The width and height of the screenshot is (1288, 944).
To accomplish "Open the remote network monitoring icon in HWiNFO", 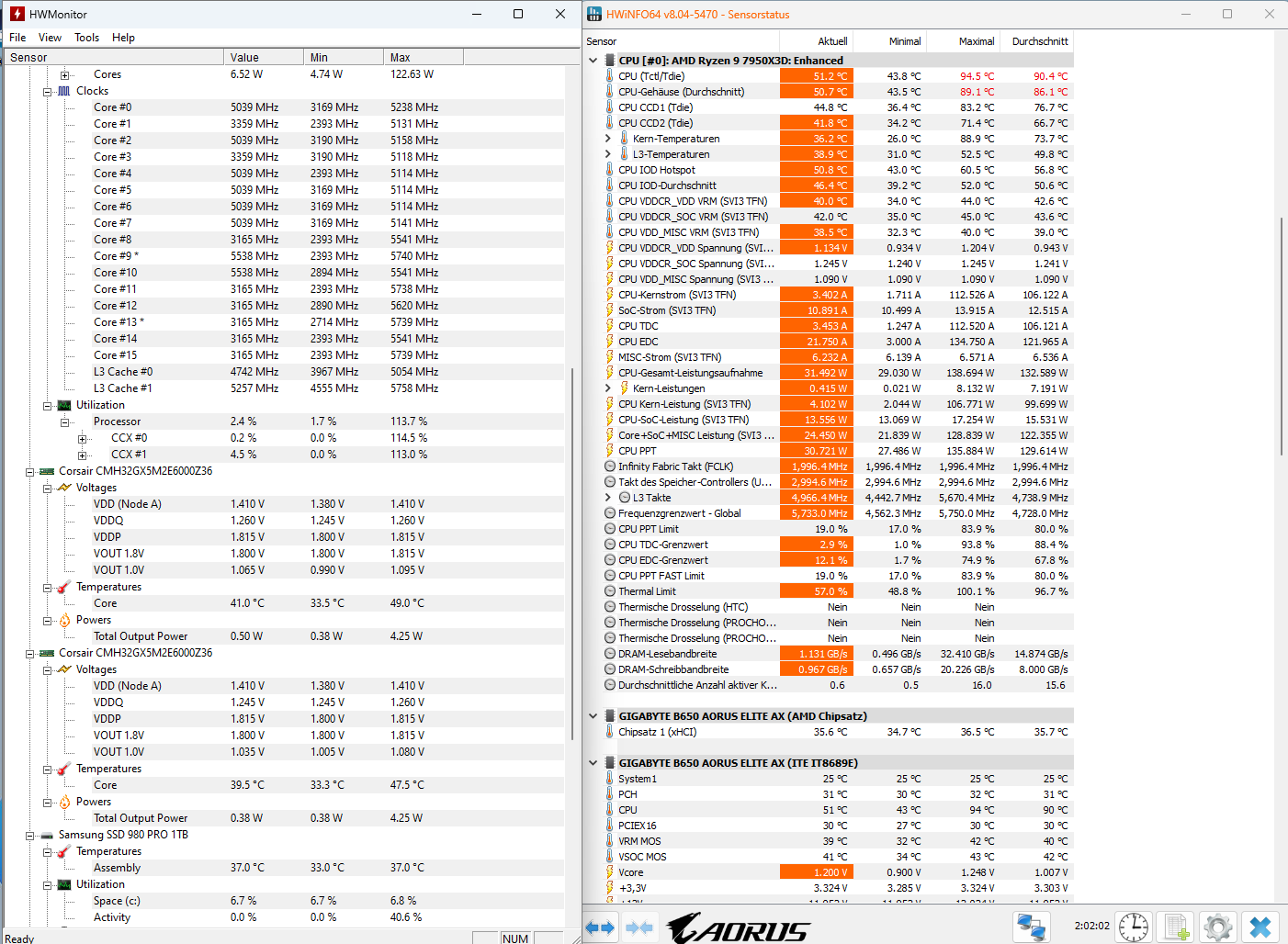I will (1031, 927).
